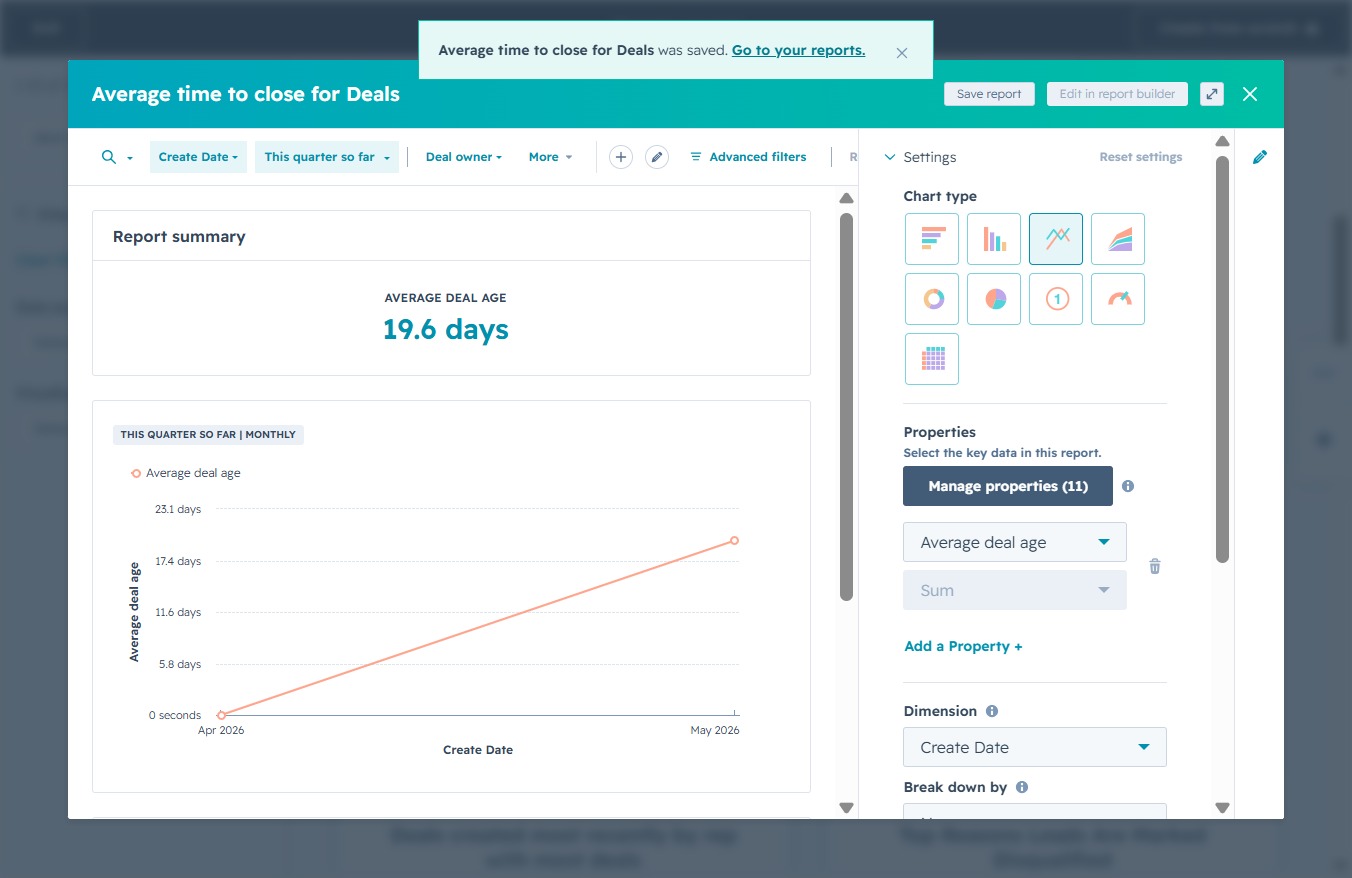Follow the Go to your reports link
1352x878 pixels.
pyautogui.click(x=798, y=50)
